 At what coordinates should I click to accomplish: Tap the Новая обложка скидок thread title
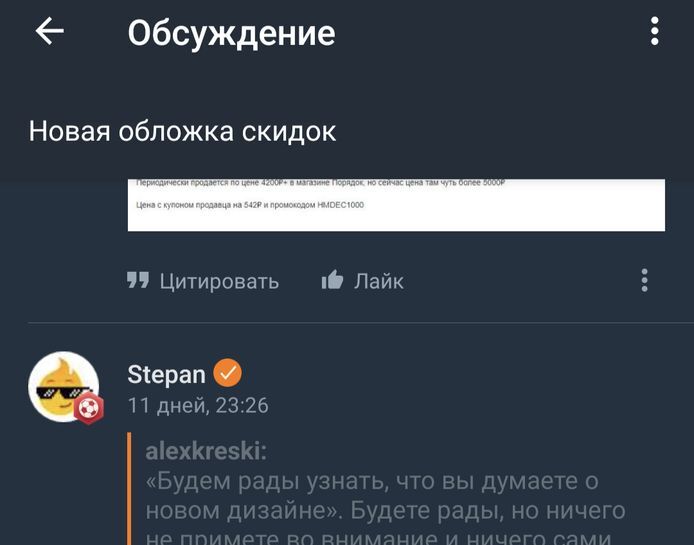point(182,132)
